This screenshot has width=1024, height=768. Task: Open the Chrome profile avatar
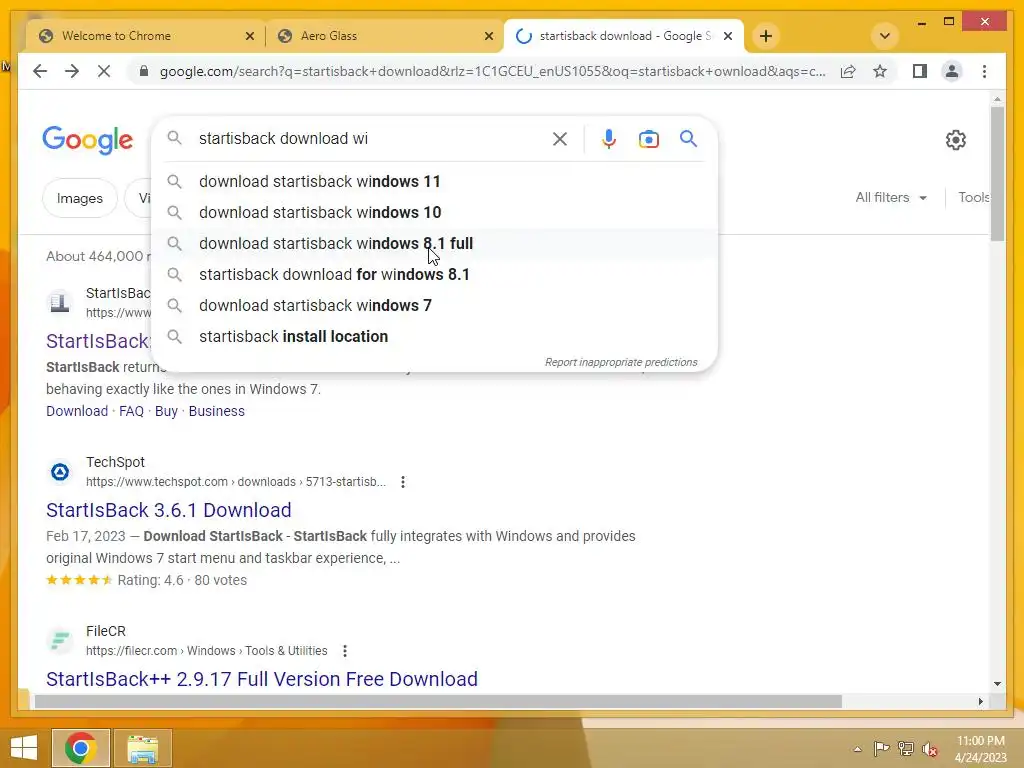point(952,71)
